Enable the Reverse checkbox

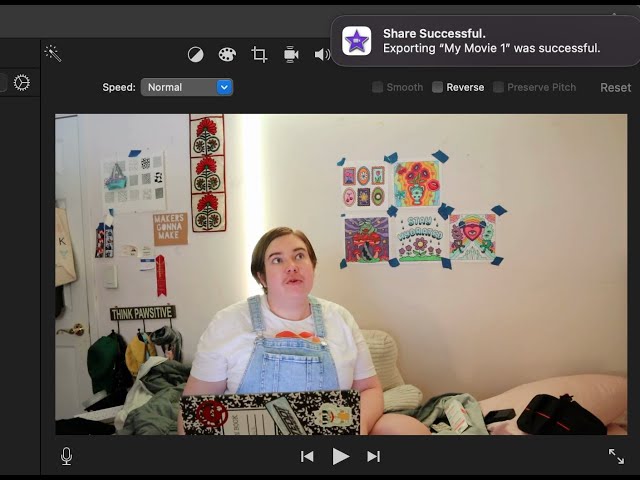click(x=437, y=87)
